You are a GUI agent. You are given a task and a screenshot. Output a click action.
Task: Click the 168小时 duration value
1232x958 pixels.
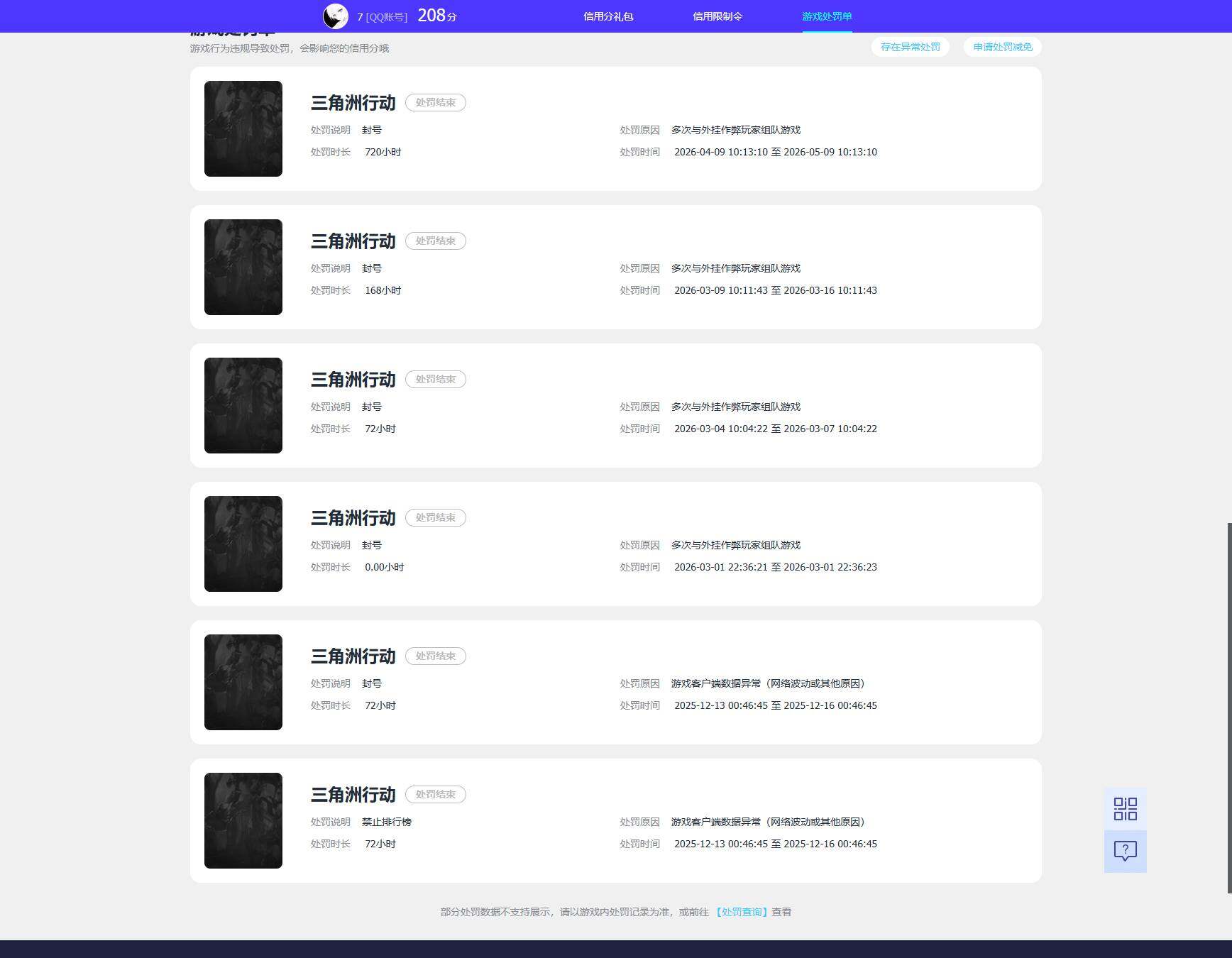(383, 290)
